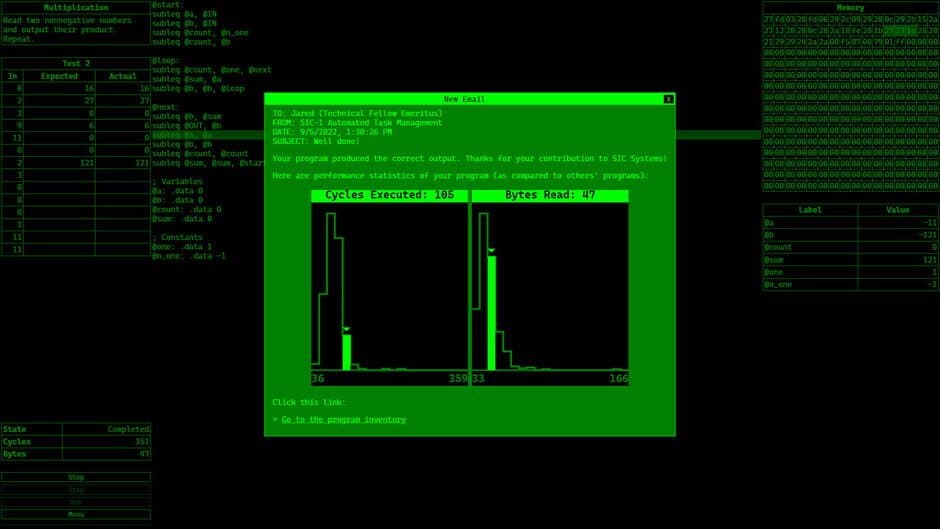This screenshot has height=529, width=940.
Task: Click the 'FROM: SIC-1 Automated Task Management' line
Action: click(x=357, y=122)
